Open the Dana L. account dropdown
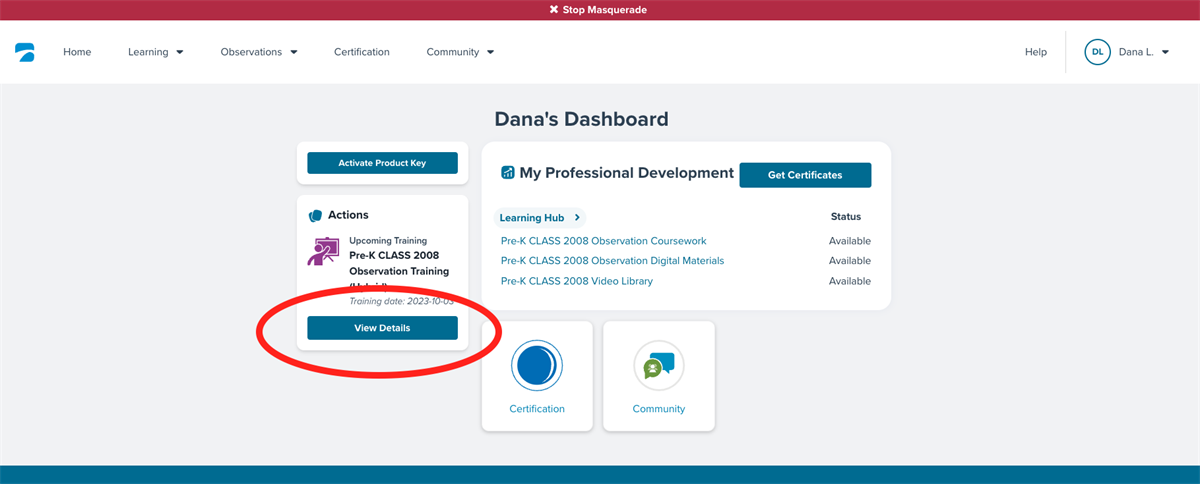This screenshot has width=1200, height=484. 1144,52
